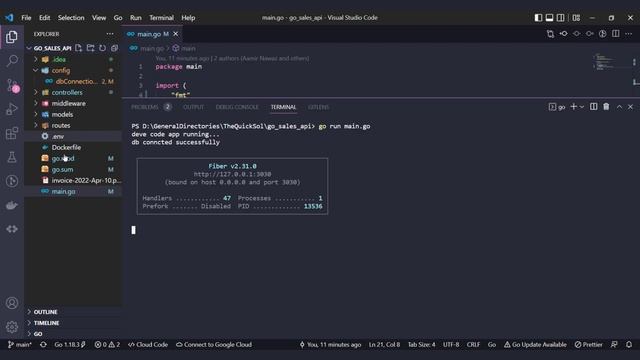
Task: Click Ln 21, Col 8 position
Action: coord(384,344)
